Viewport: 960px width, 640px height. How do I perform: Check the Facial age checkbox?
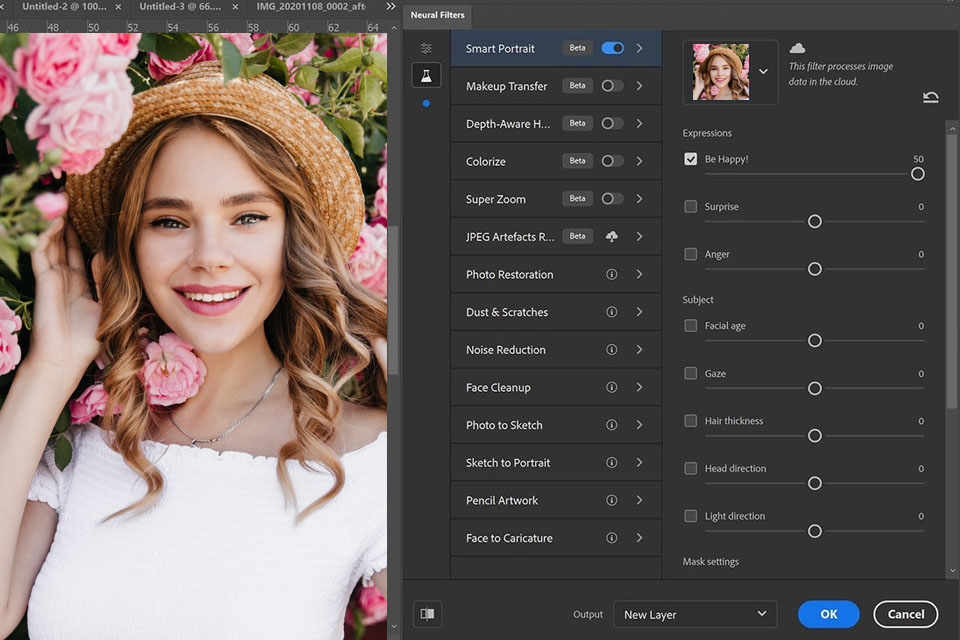691,326
